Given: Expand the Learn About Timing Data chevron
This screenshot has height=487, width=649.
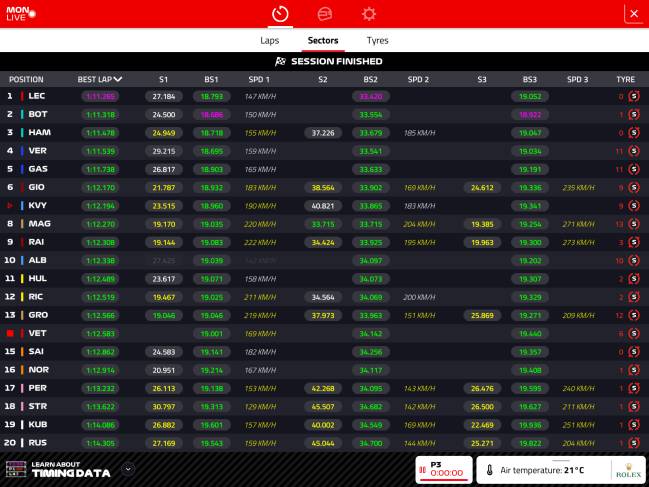Looking at the screenshot, I should tap(128, 469).
